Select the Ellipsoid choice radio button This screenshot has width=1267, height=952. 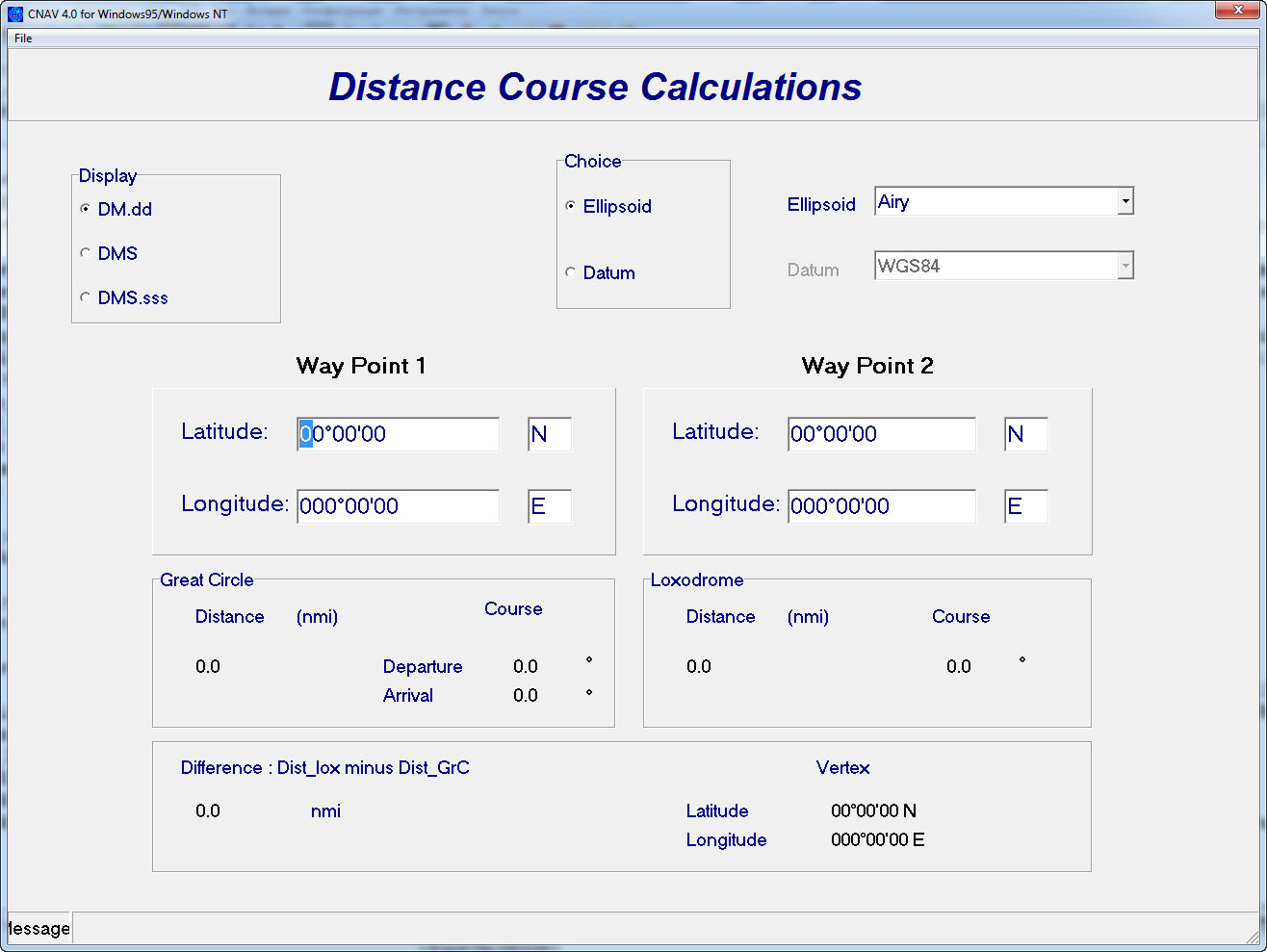(x=571, y=206)
